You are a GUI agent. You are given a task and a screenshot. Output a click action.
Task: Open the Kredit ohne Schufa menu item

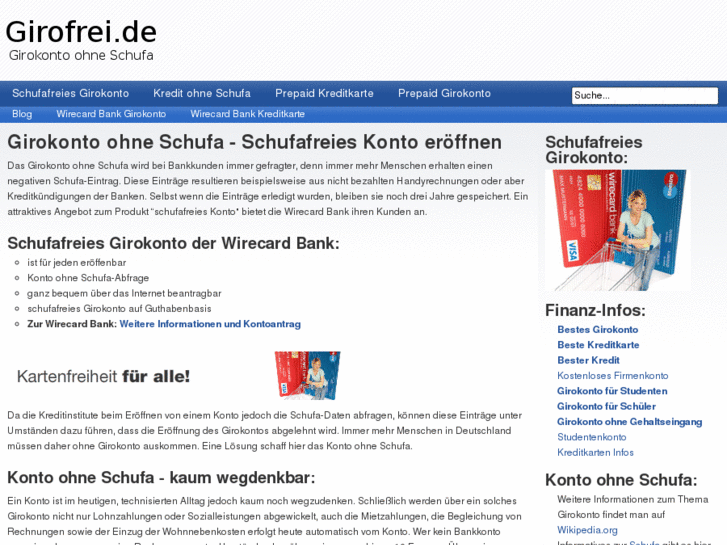tap(202, 93)
